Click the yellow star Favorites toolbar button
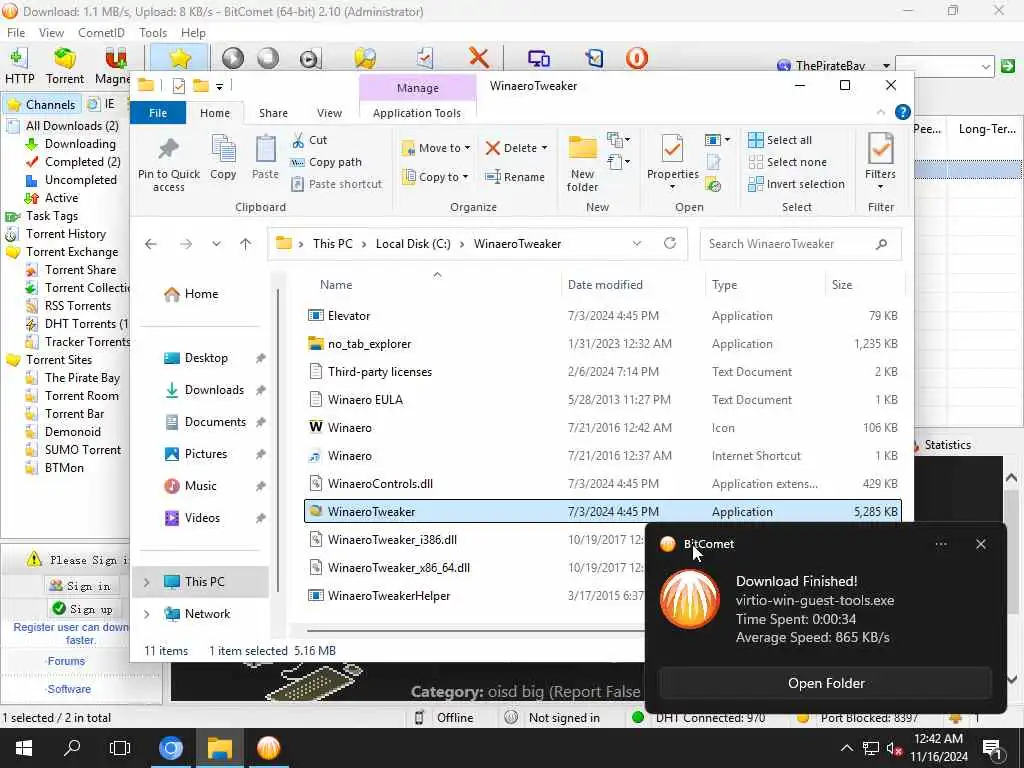The width and height of the screenshot is (1024, 768). tap(180, 59)
